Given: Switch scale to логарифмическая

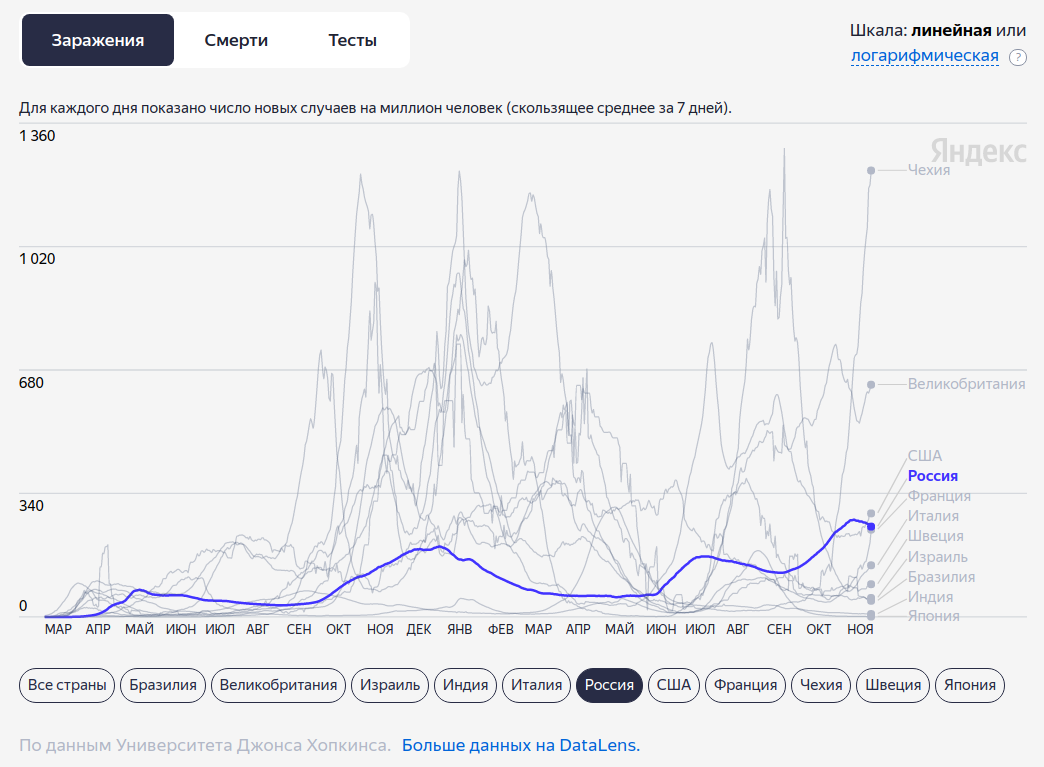Looking at the screenshot, I should click(924, 56).
